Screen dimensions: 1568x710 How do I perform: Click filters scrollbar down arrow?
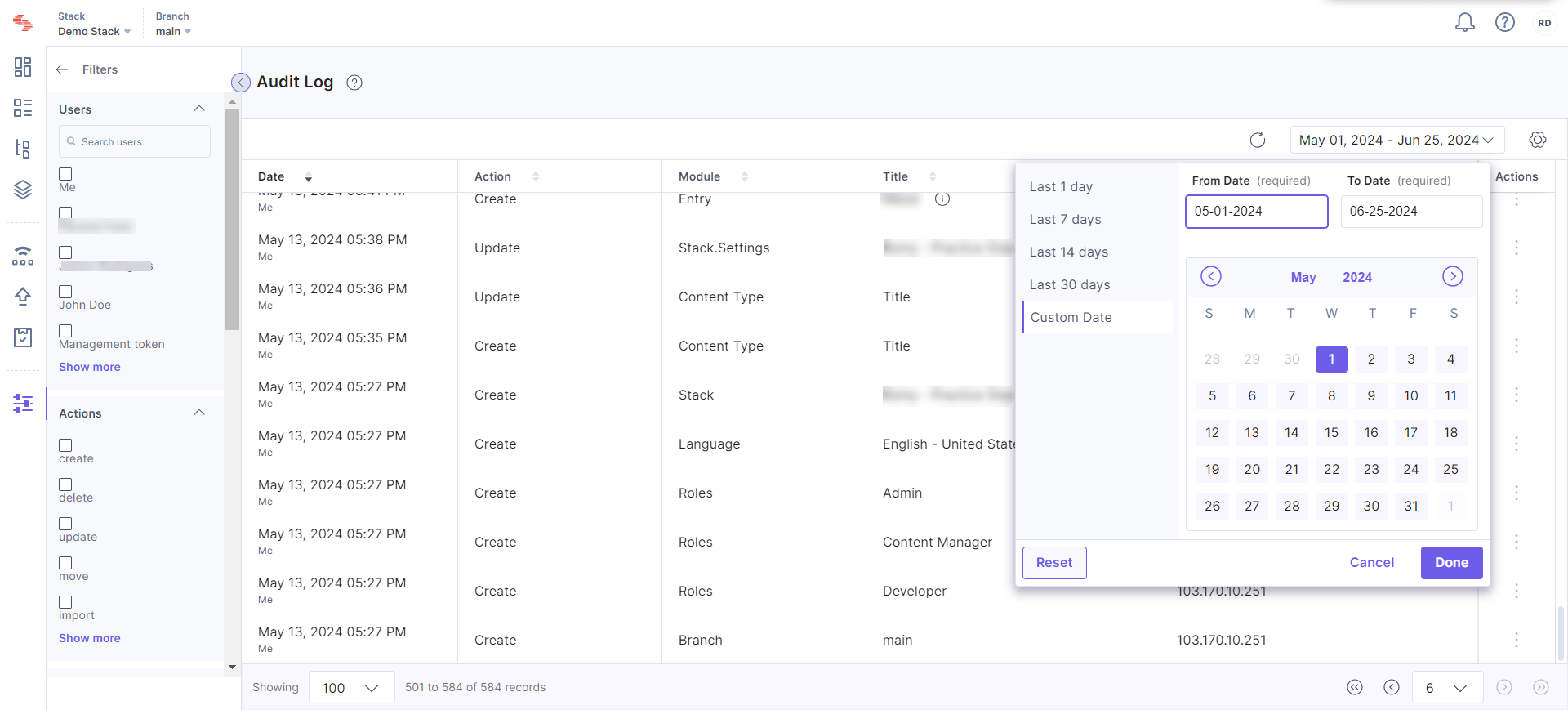[x=232, y=667]
